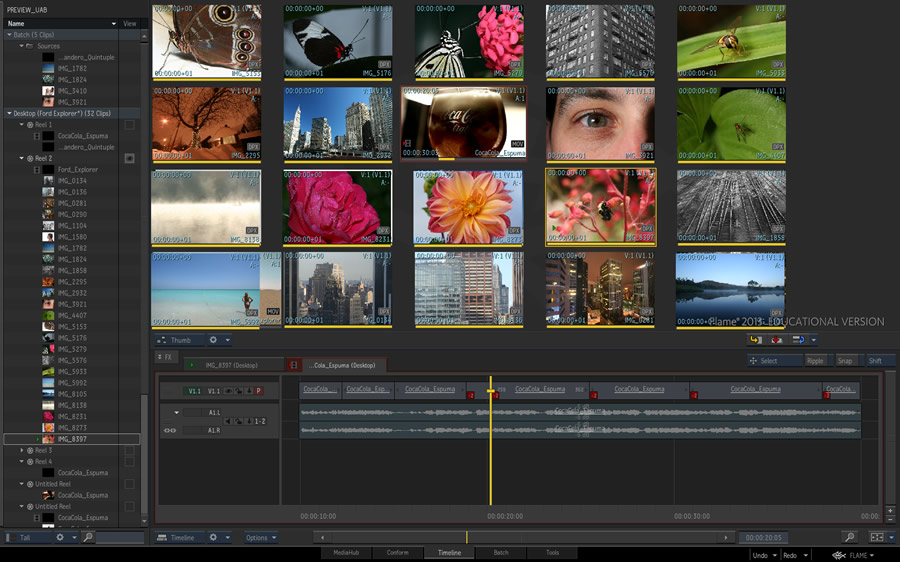Select the Coca-Cola glass thumbnail
Viewport: 900px width, 562px height.
(463, 123)
